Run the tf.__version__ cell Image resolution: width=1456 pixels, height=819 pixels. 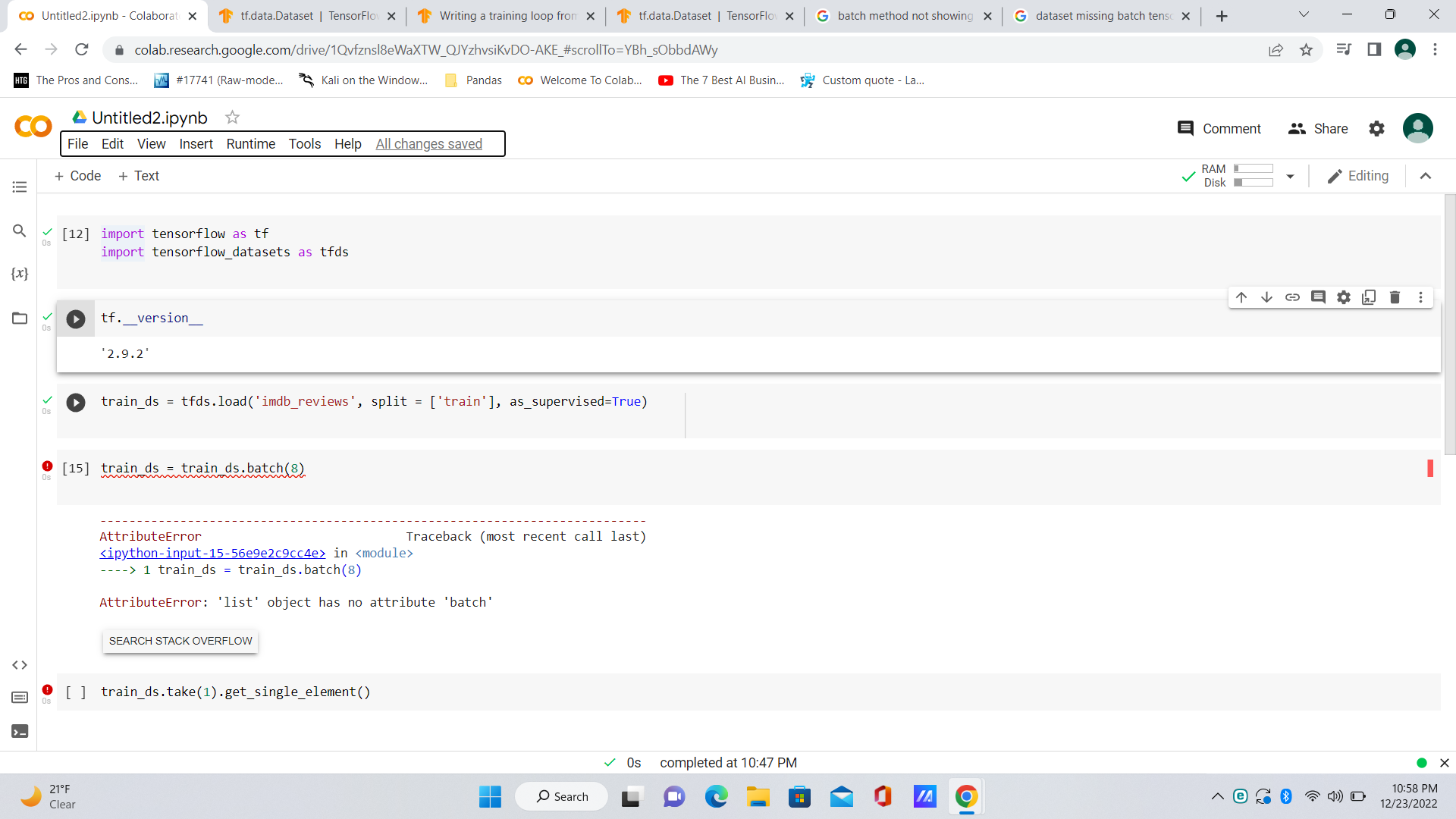point(76,319)
